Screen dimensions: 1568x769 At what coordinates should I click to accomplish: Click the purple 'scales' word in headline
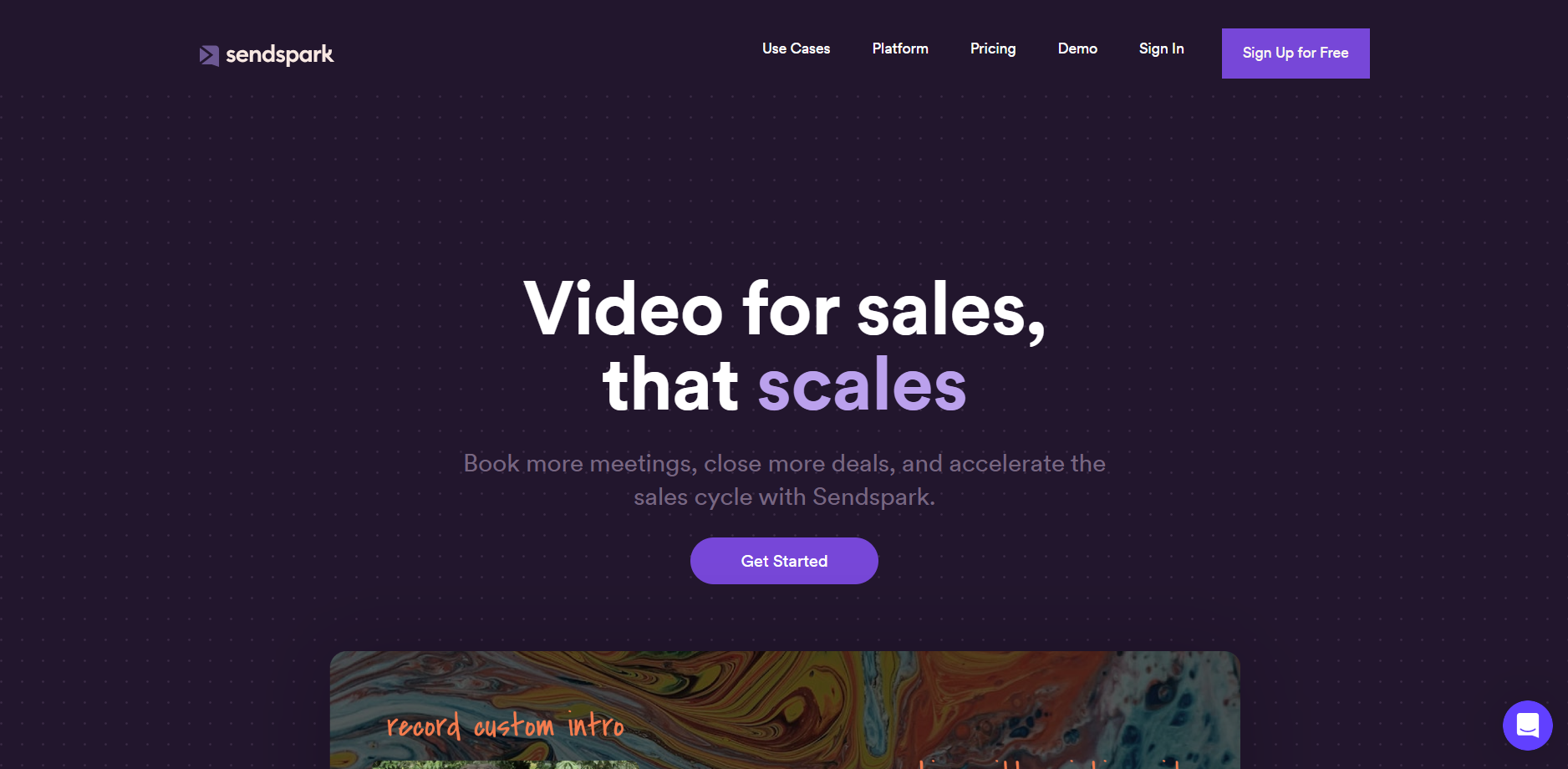pos(862,384)
